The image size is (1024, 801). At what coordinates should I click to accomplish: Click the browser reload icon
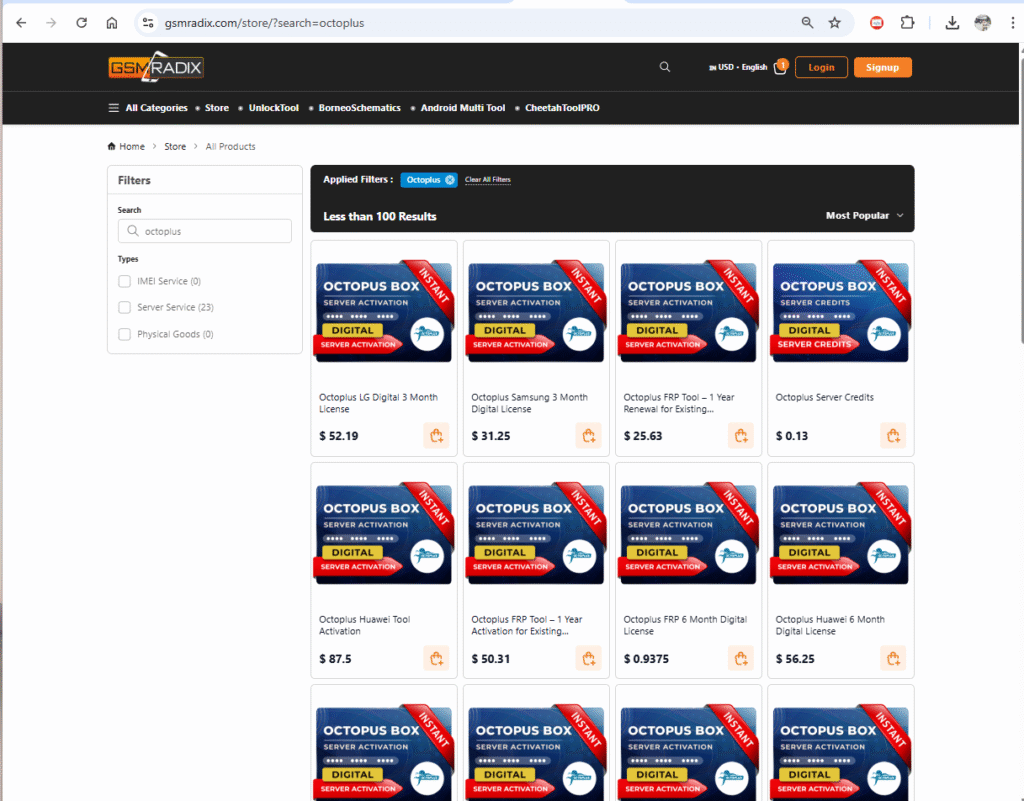(81, 23)
